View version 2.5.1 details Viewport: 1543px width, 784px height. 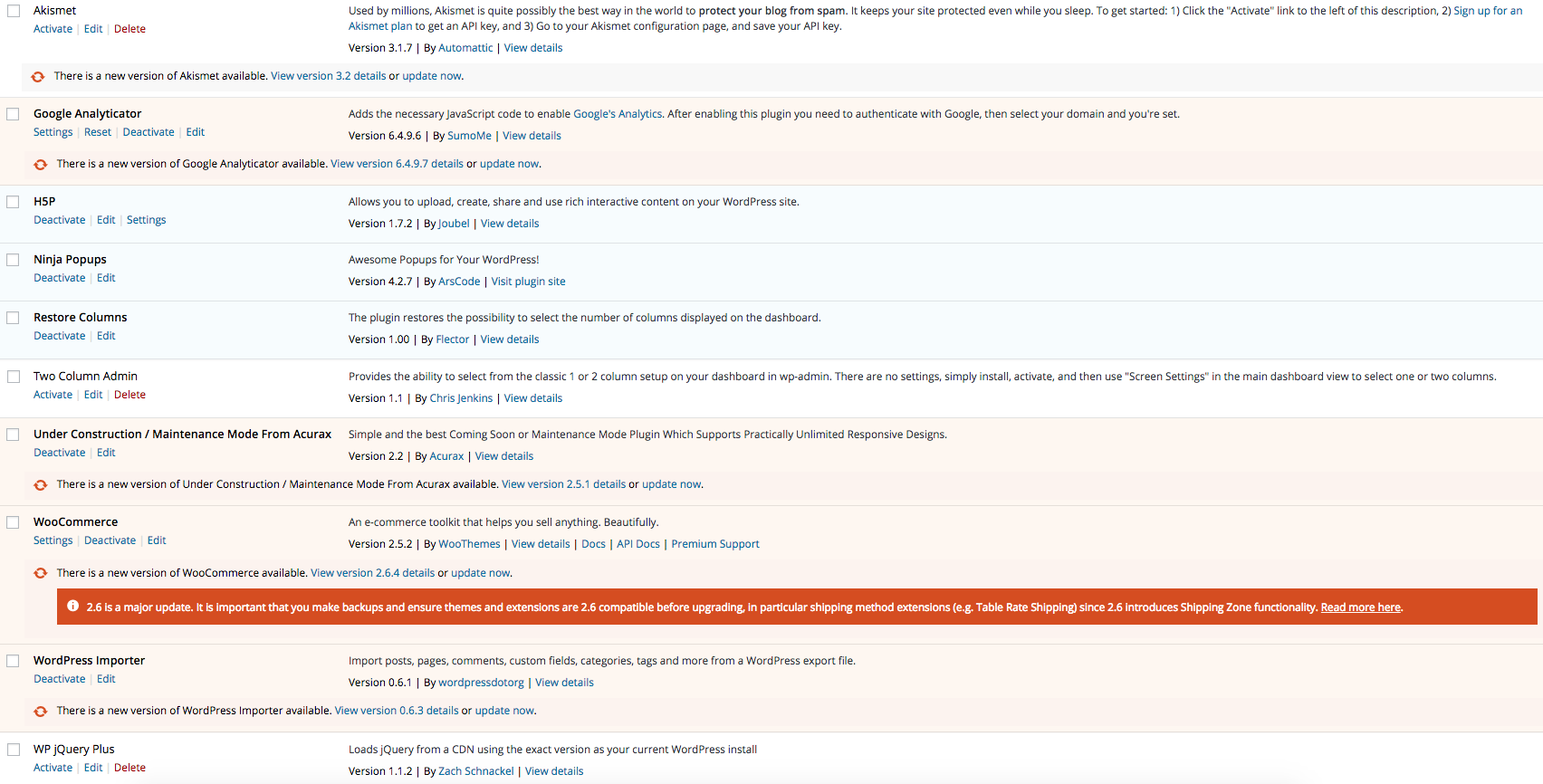(x=563, y=484)
